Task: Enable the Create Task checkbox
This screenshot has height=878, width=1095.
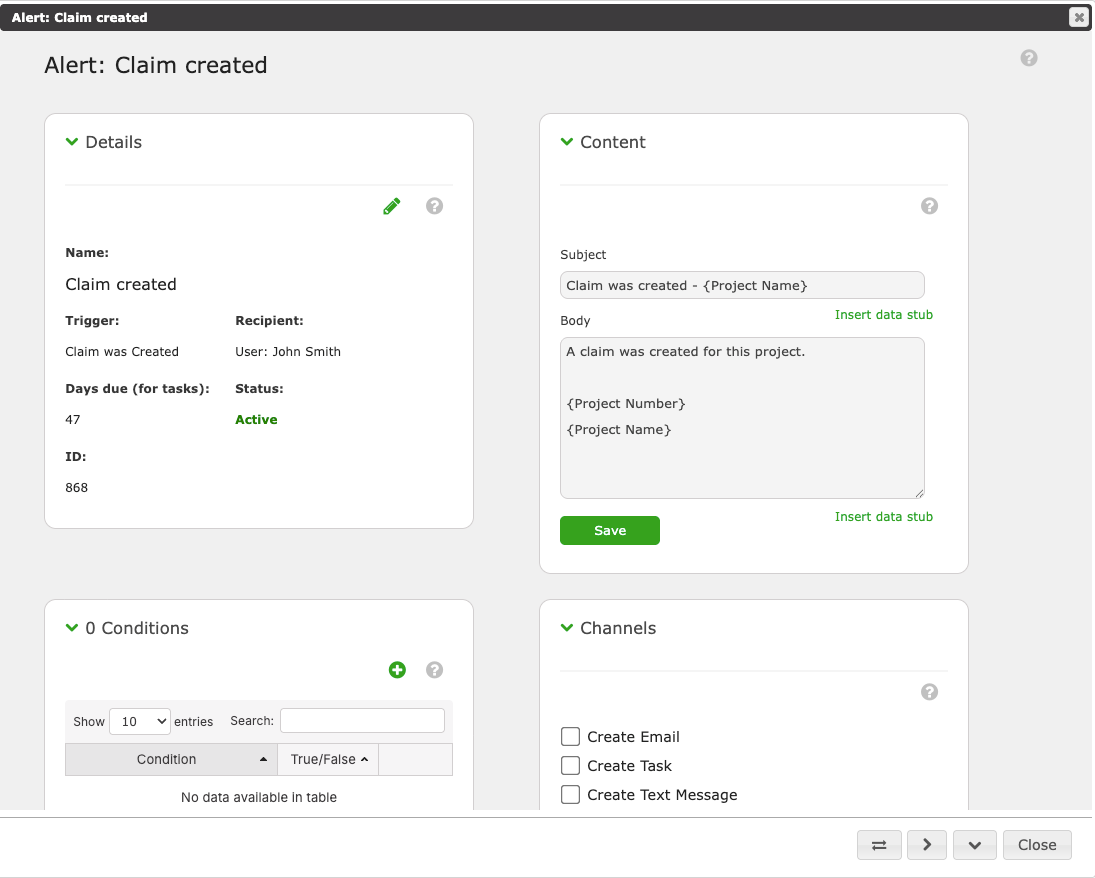Action: tap(571, 766)
